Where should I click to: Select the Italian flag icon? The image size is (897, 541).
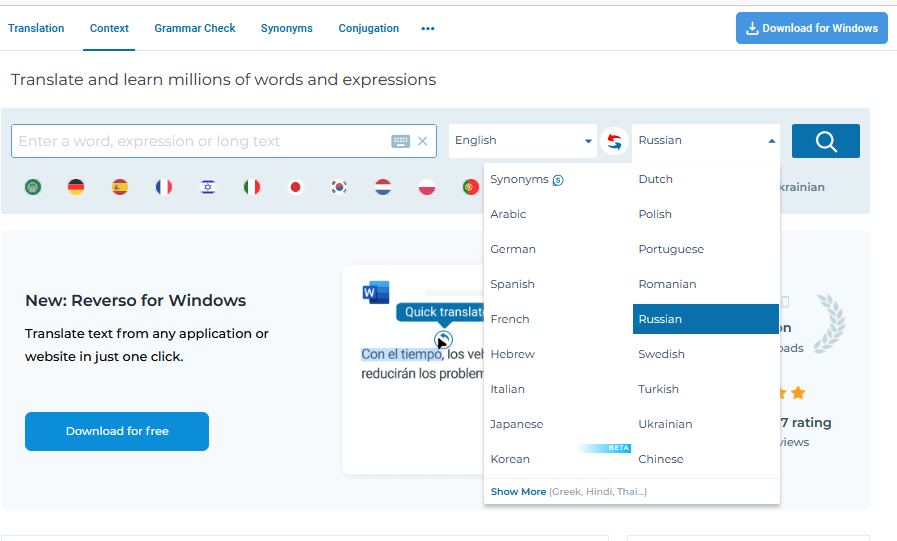(x=252, y=187)
